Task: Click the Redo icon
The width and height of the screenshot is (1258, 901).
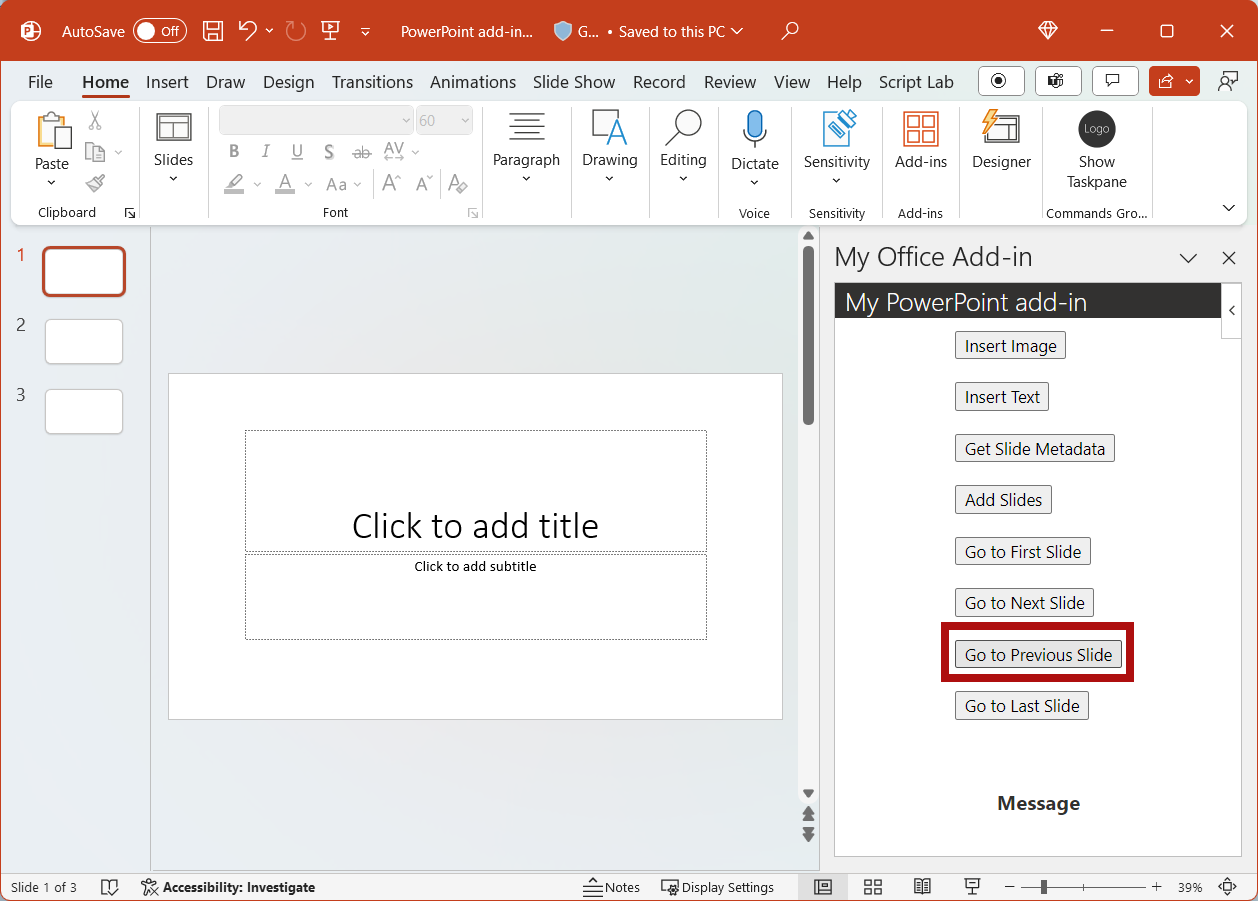Action: 295,31
